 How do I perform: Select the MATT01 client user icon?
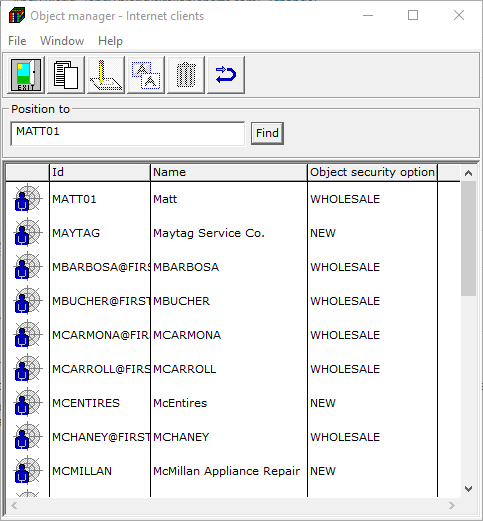point(28,198)
